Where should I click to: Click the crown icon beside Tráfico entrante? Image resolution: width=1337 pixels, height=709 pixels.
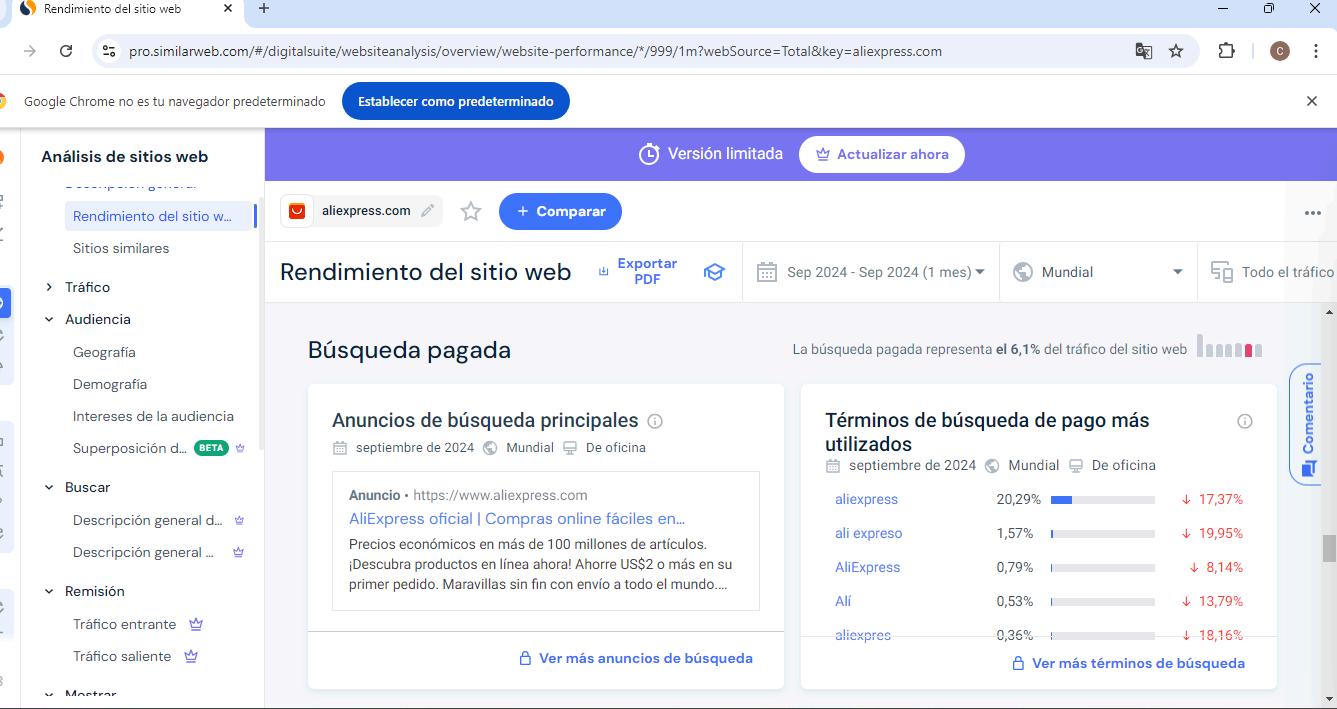pos(196,624)
